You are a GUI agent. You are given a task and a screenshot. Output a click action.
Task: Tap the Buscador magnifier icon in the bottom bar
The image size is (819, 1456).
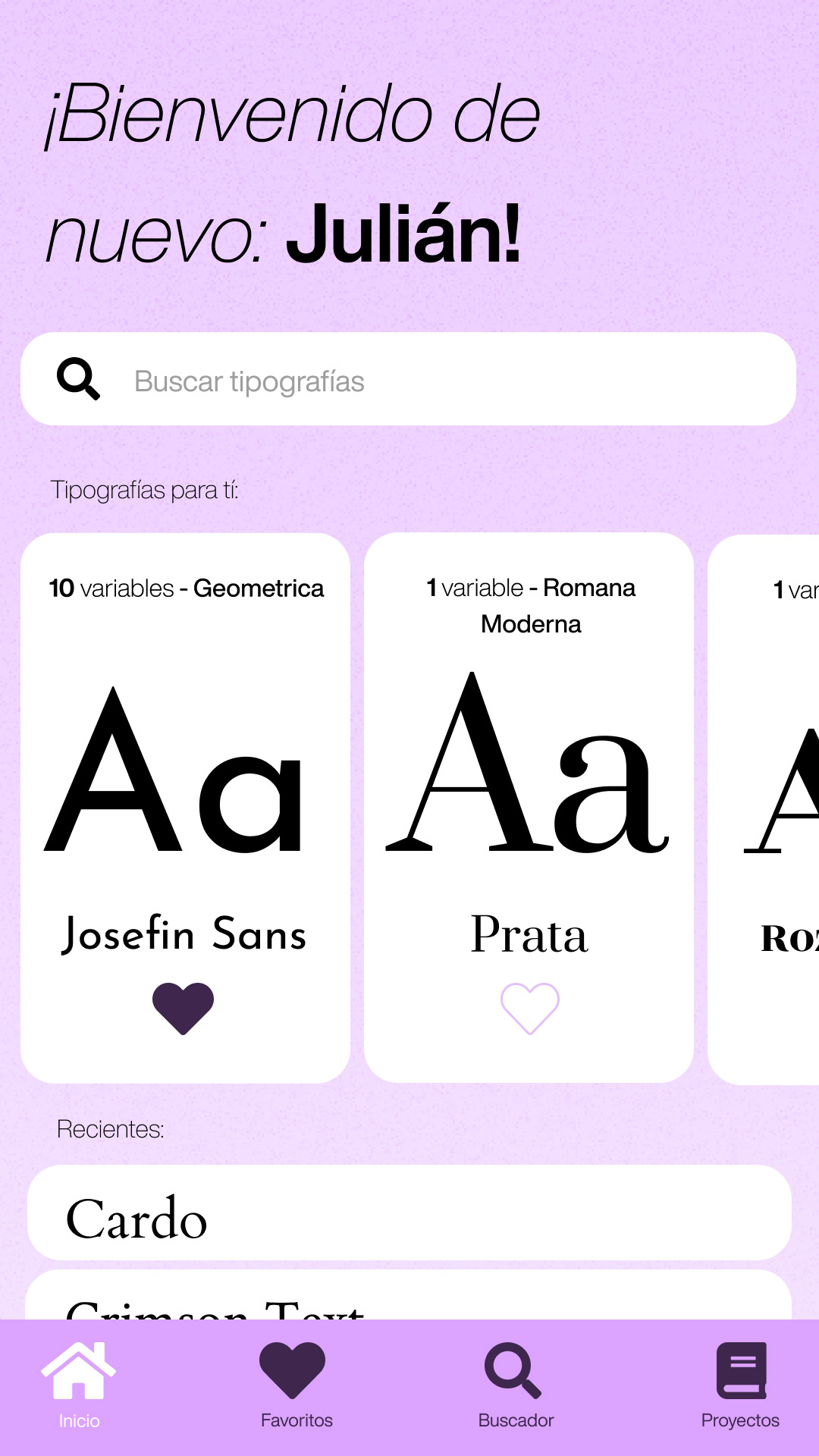pyautogui.click(x=513, y=1370)
